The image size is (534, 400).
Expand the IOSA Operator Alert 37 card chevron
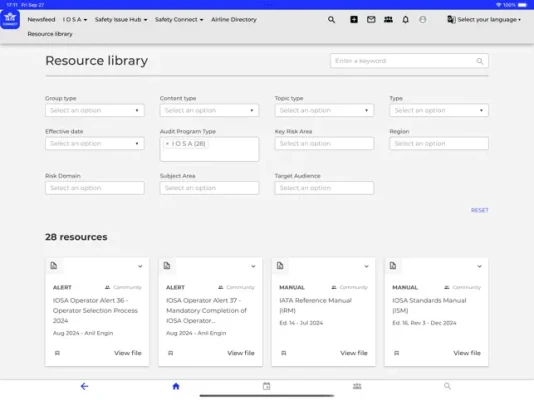tap(253, 266)
